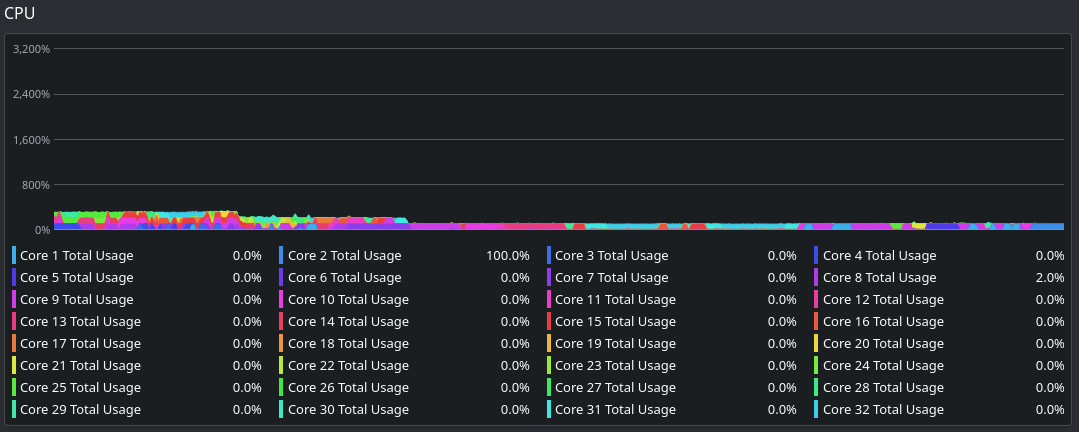The height and width of the screenshot is (432, 1079).
Task: Select the Core 2 Total Usage label
Action: click(x=344, y=255)
